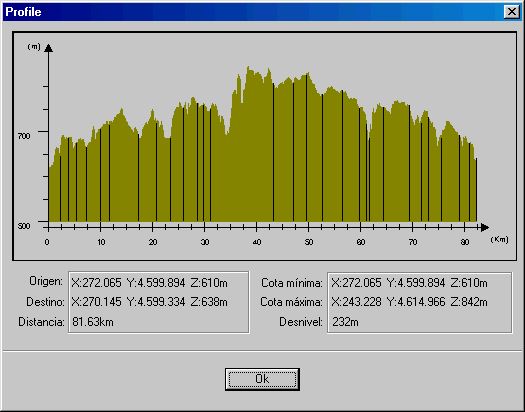The height and width of the screenshot is (412, 525).
Task: Click the 60 km axis label
Action: [x=361, y=242]
